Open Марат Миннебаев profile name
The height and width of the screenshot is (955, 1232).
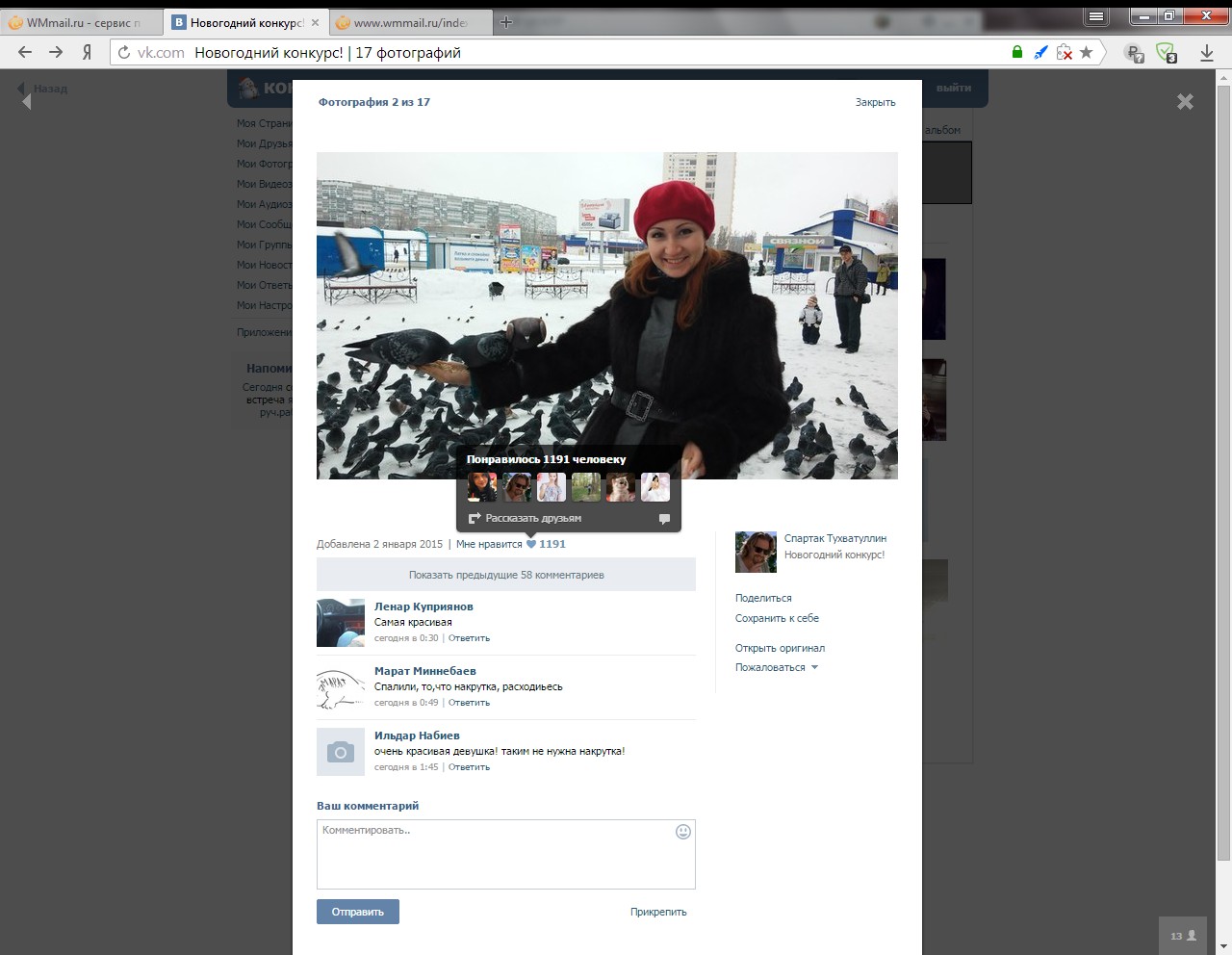tap(425, 671)
